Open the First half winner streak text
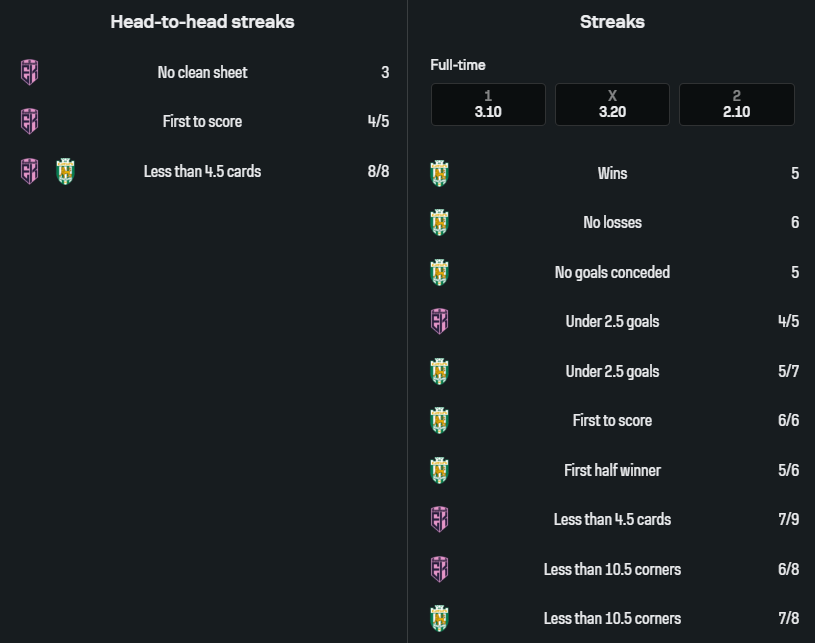Image resolution: width=815 pixels, height=643 pixels. tap(612, 470)
